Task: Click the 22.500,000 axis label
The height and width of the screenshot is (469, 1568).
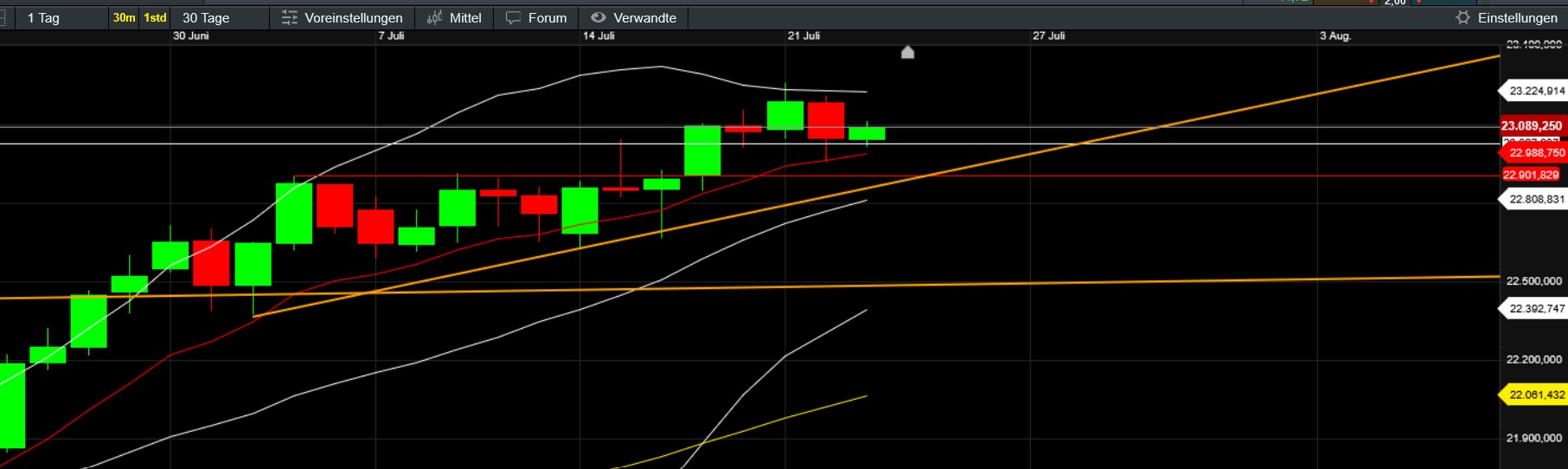Action: tap(1533, 281)
